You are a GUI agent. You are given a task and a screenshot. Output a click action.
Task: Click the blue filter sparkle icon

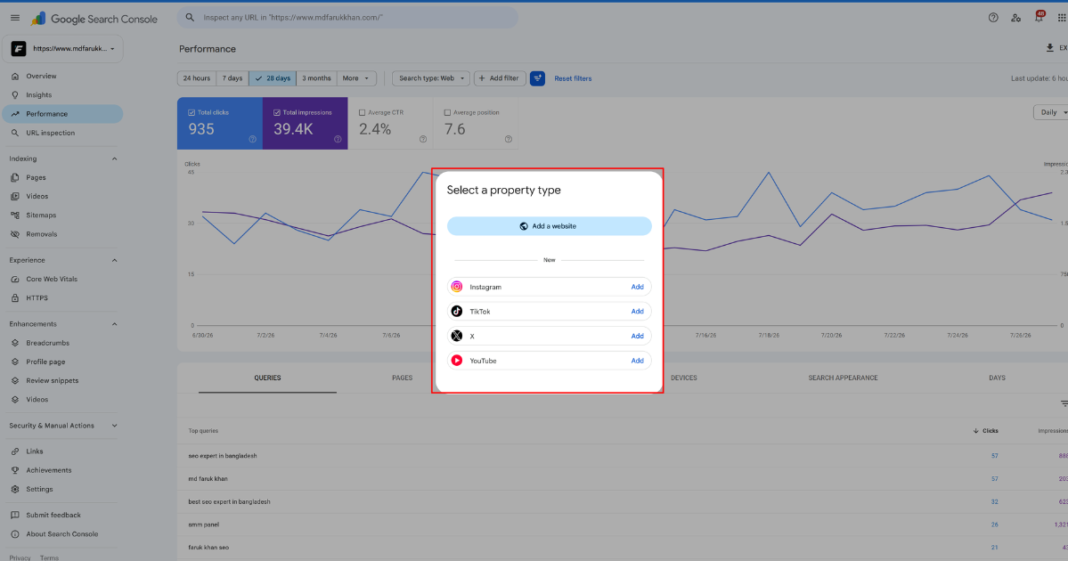click(x=537, y=78)
